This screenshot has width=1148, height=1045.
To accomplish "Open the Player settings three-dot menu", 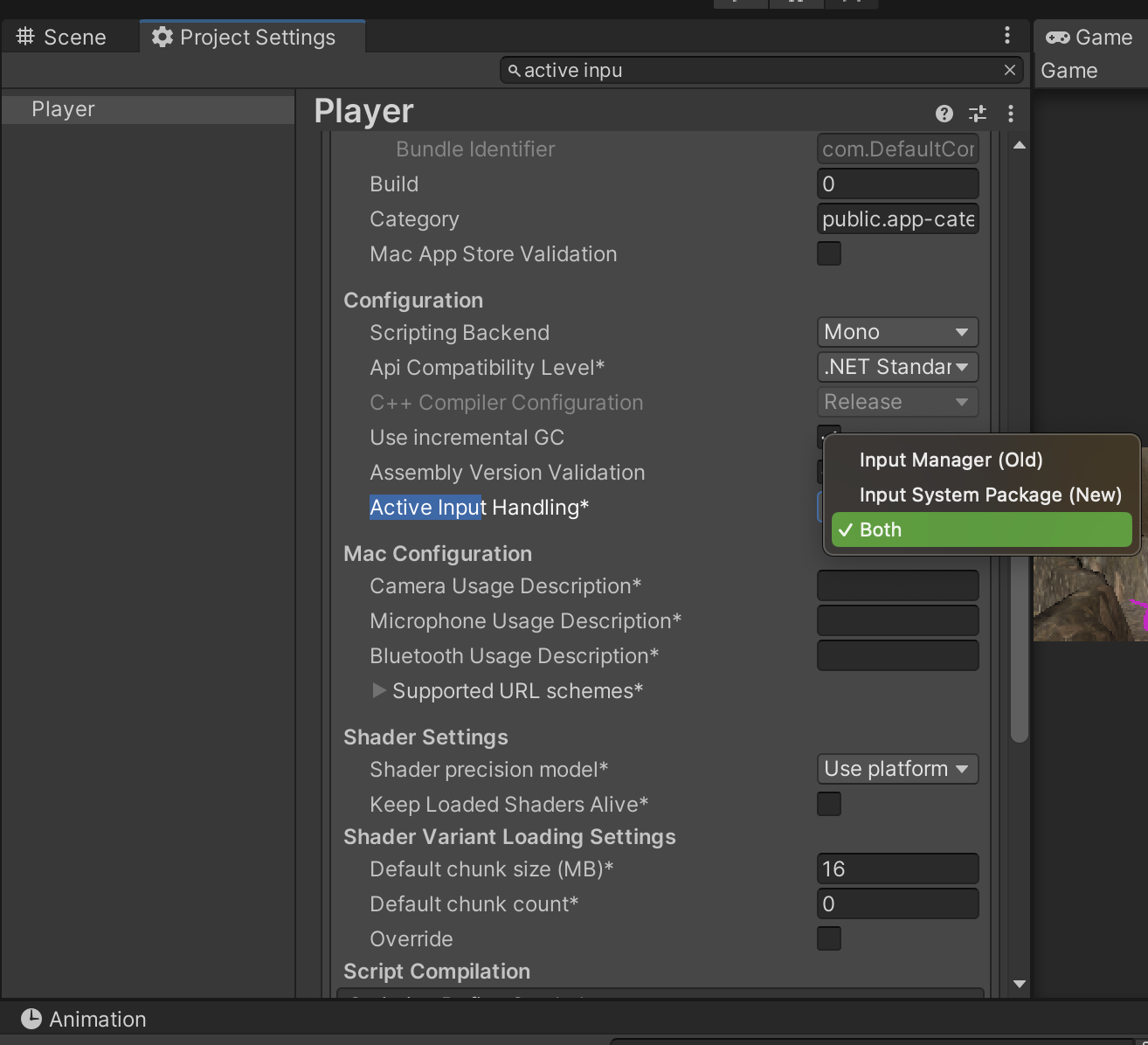I will pyautogui.click(x=1011, y=113).
